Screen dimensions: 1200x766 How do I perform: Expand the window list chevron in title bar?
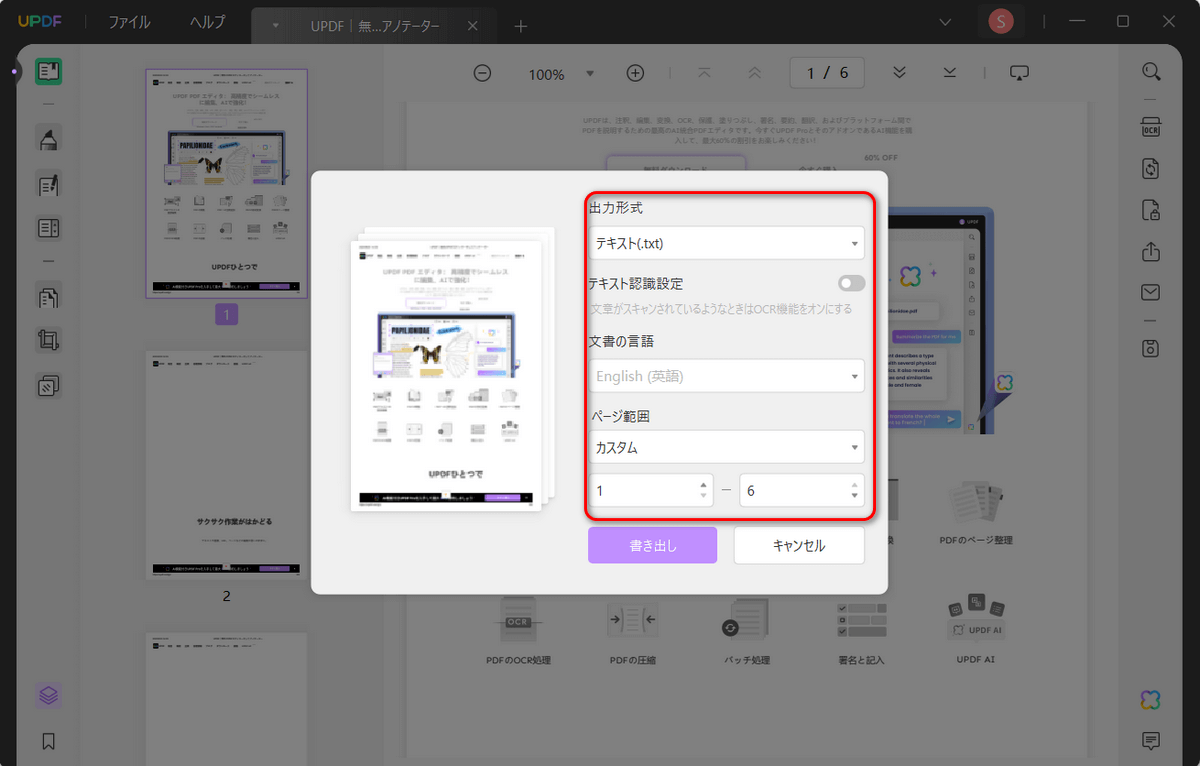pos(945,22)
